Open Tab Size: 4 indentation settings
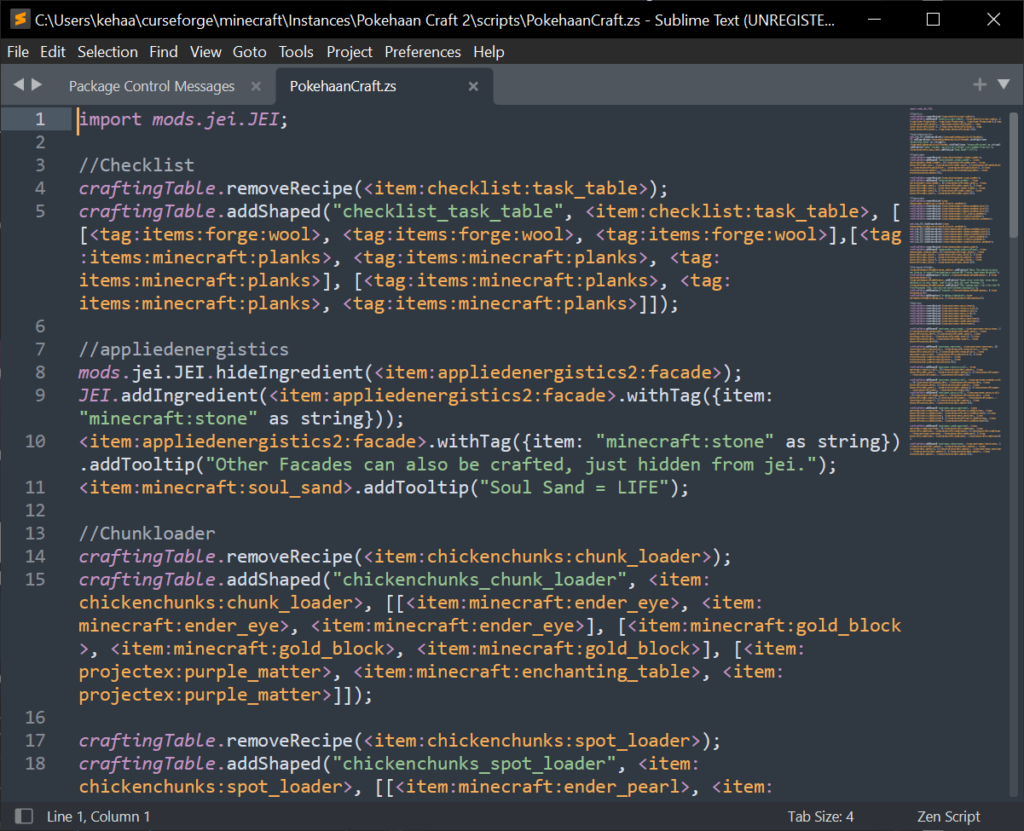The height and width of the screenshot is (831, 1024). coord(820,817)
